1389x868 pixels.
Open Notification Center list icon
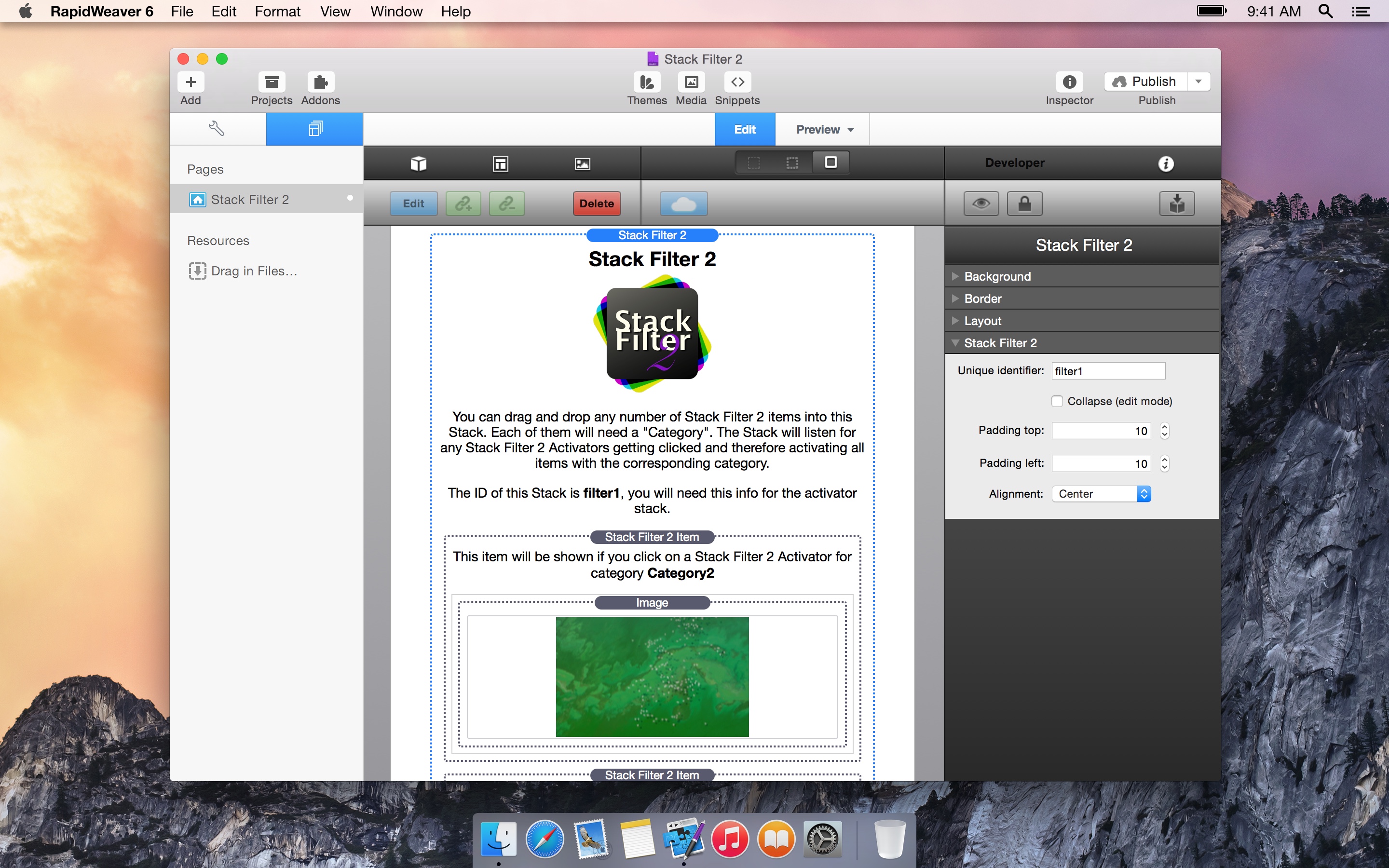coord(1360,12)
